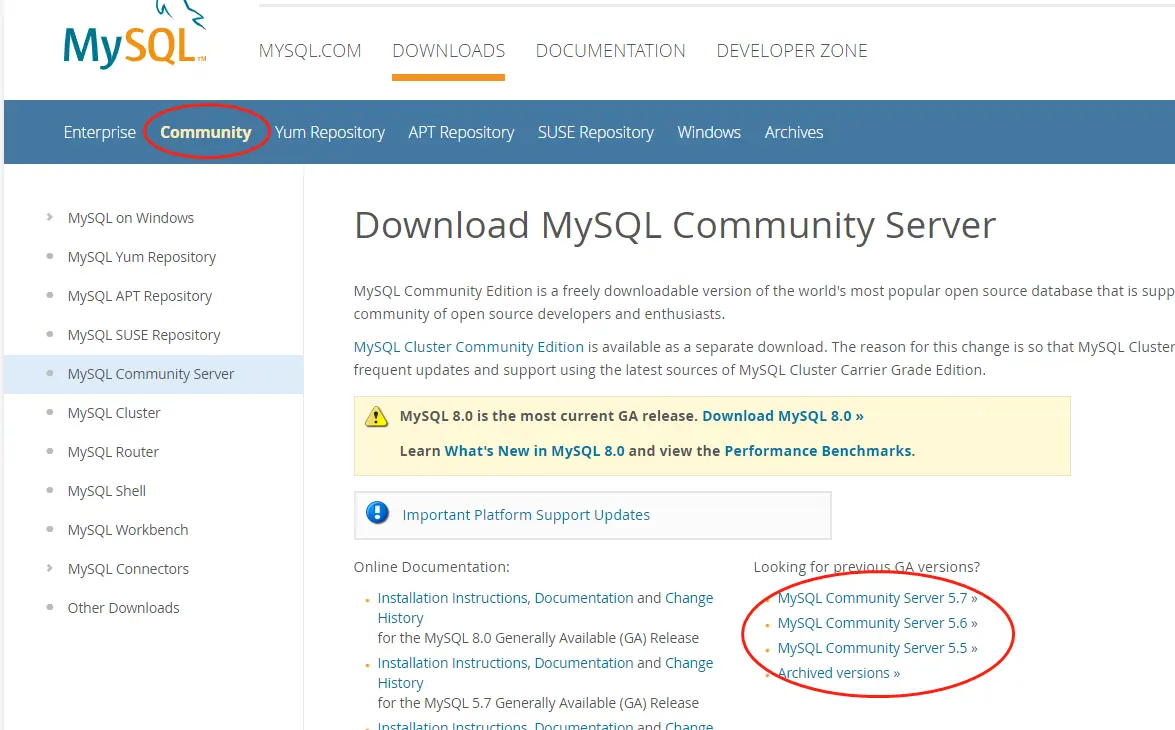
Task: Select Windows in the blue bar
Action: click(x=709, y=133)
